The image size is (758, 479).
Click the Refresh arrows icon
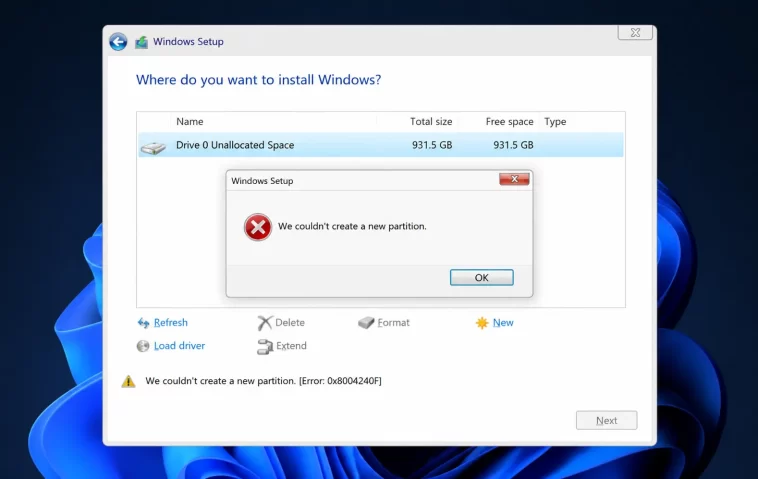pyautogui.click(x=144, y=323)
